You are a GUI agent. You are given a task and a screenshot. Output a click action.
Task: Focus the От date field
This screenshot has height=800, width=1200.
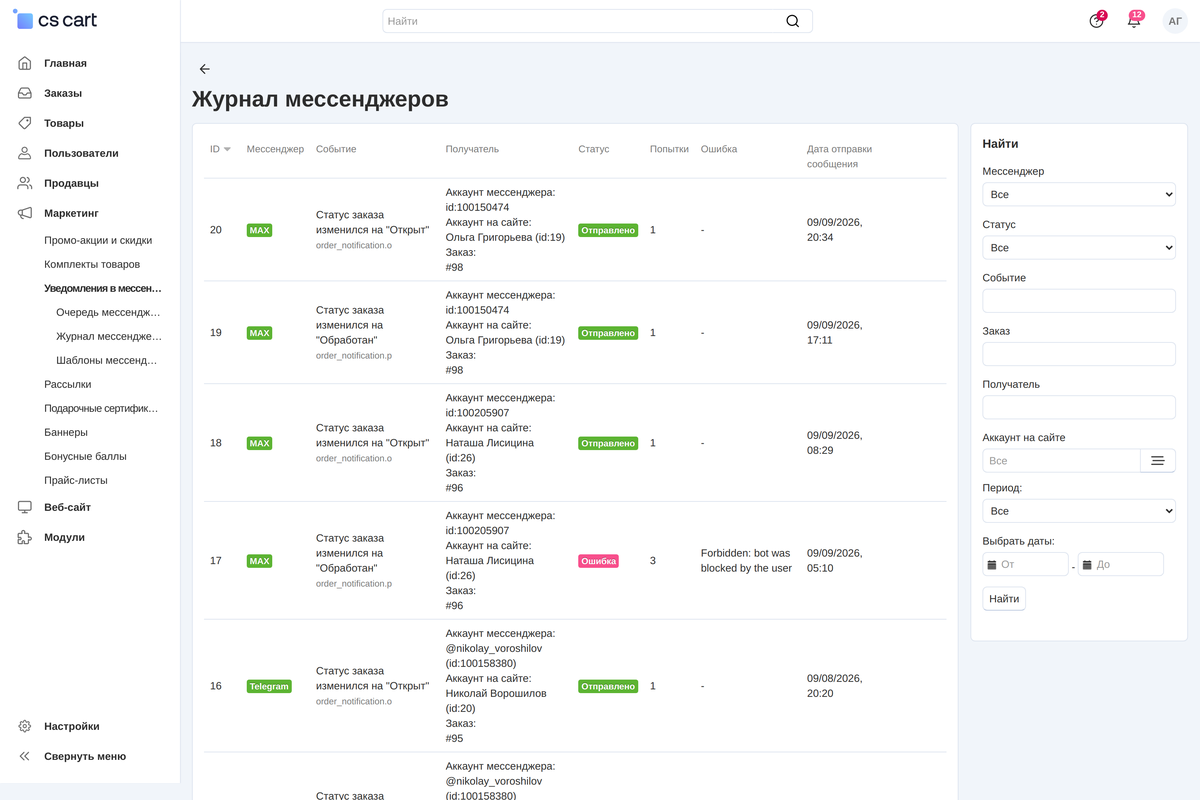(1026, 565)
